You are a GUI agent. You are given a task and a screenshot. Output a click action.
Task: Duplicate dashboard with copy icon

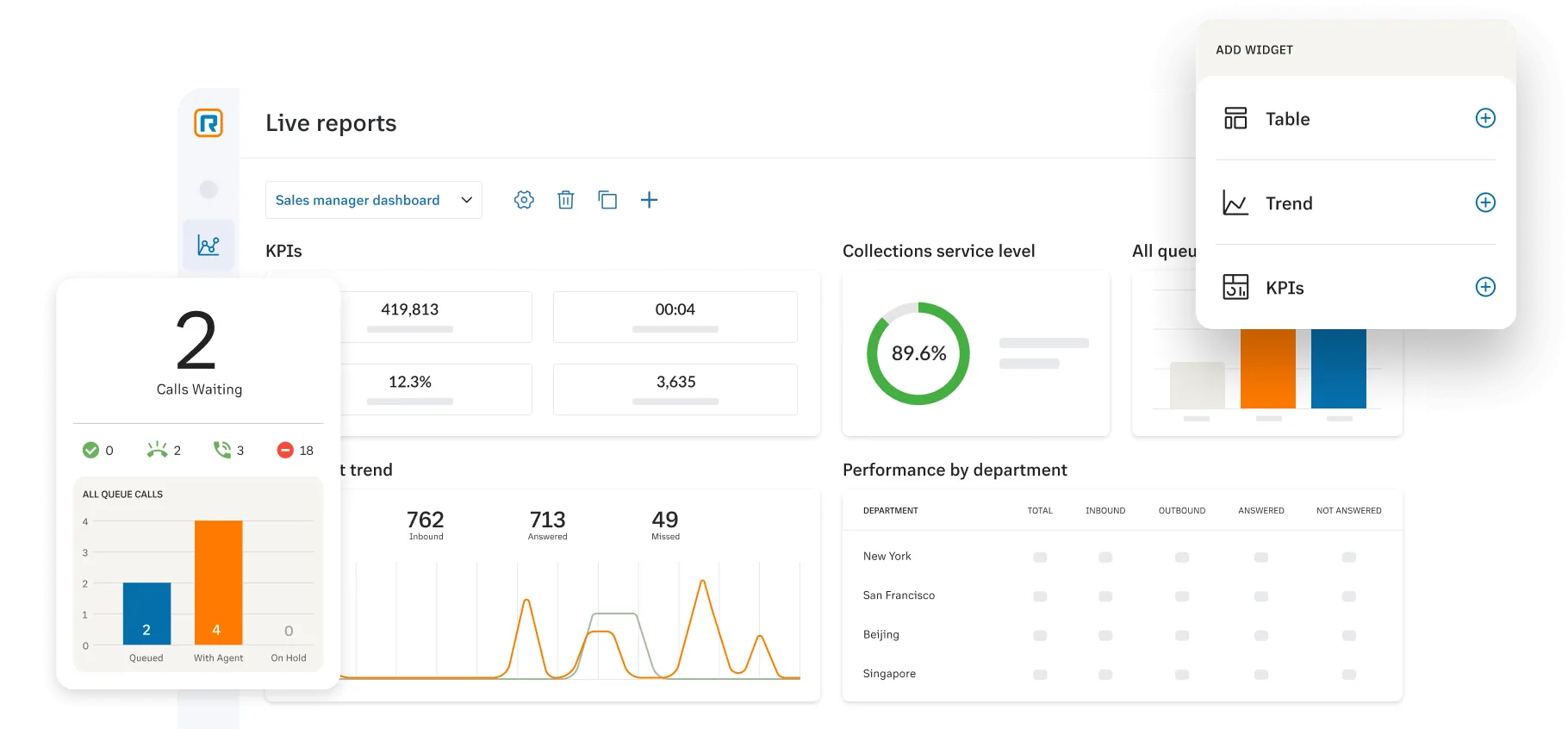pyautogui.click(x=607, y=200)
